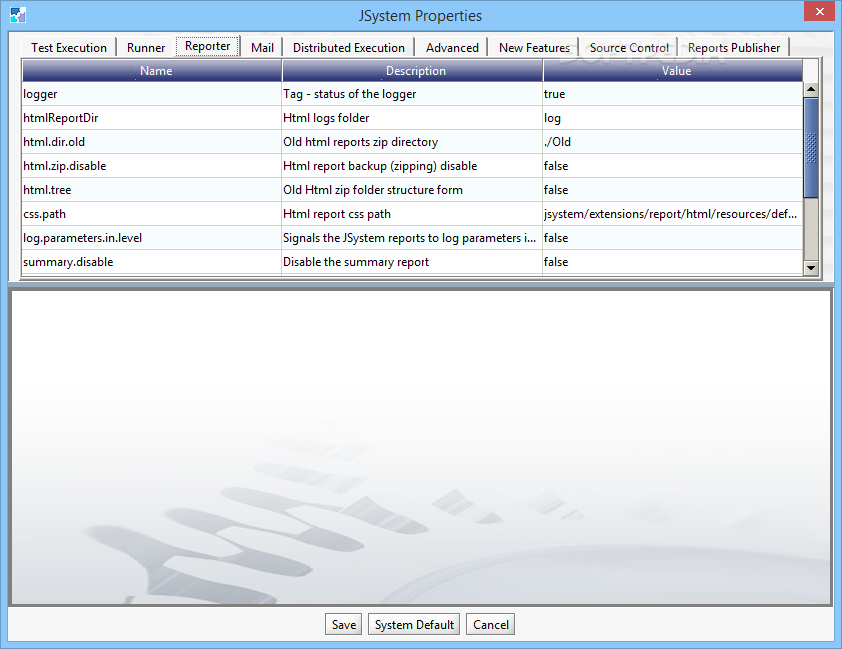Click 'Signals the JSystem reports to log parameters' description

click(x=412, y=238)
